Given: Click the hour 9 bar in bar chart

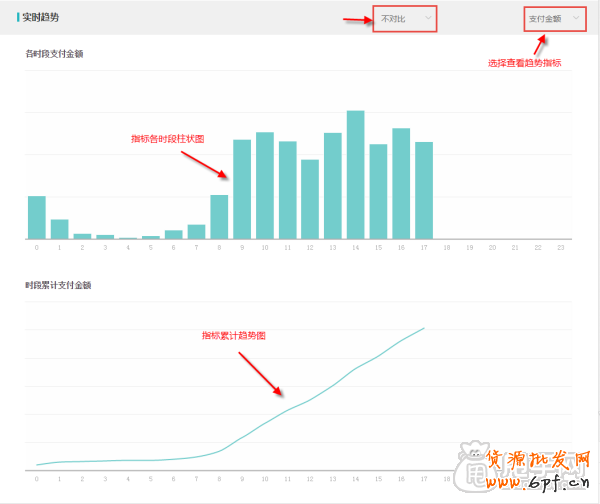Looking at the screenshot, I should (242, 189).
